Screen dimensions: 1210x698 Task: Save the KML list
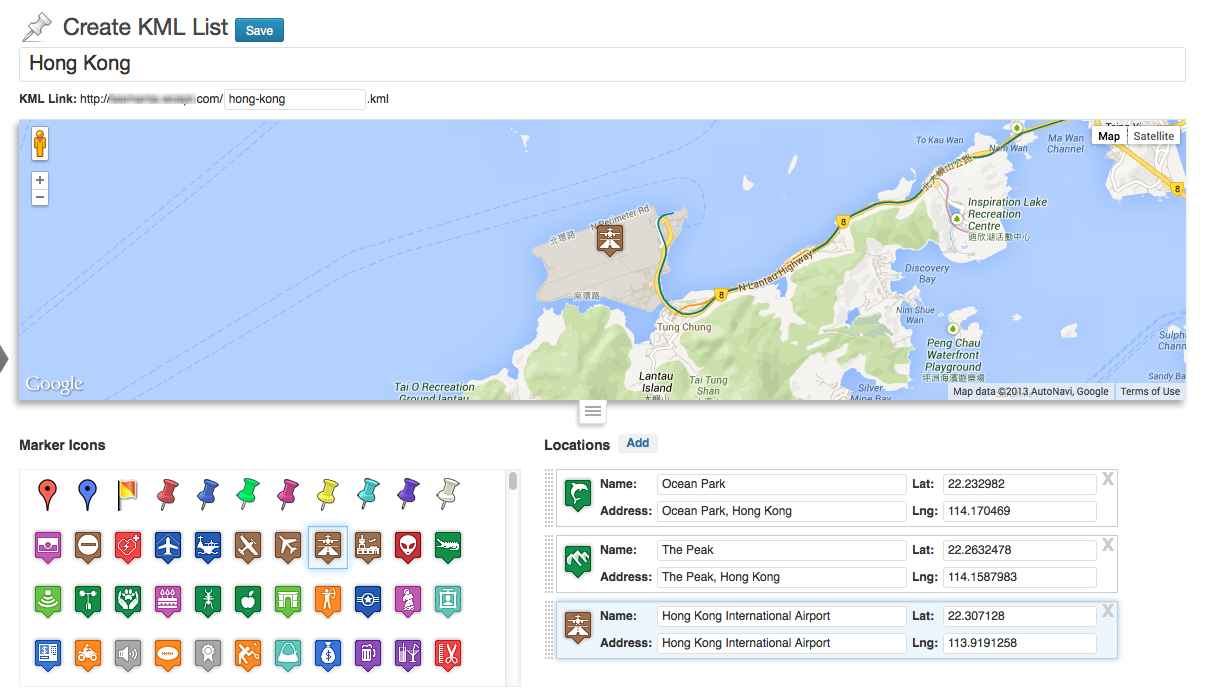coord(259,30)
